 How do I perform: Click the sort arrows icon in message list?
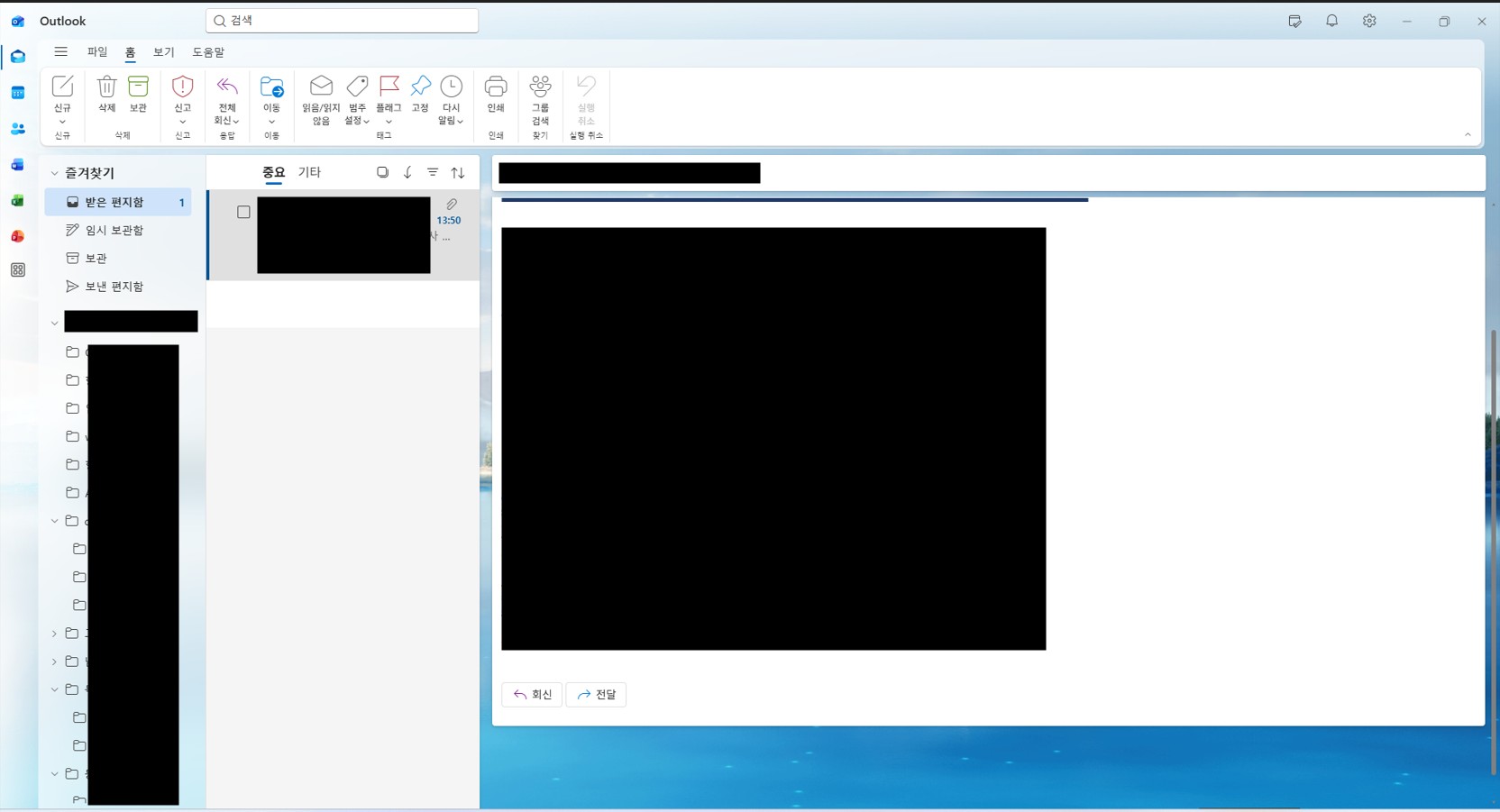(458, 172)
